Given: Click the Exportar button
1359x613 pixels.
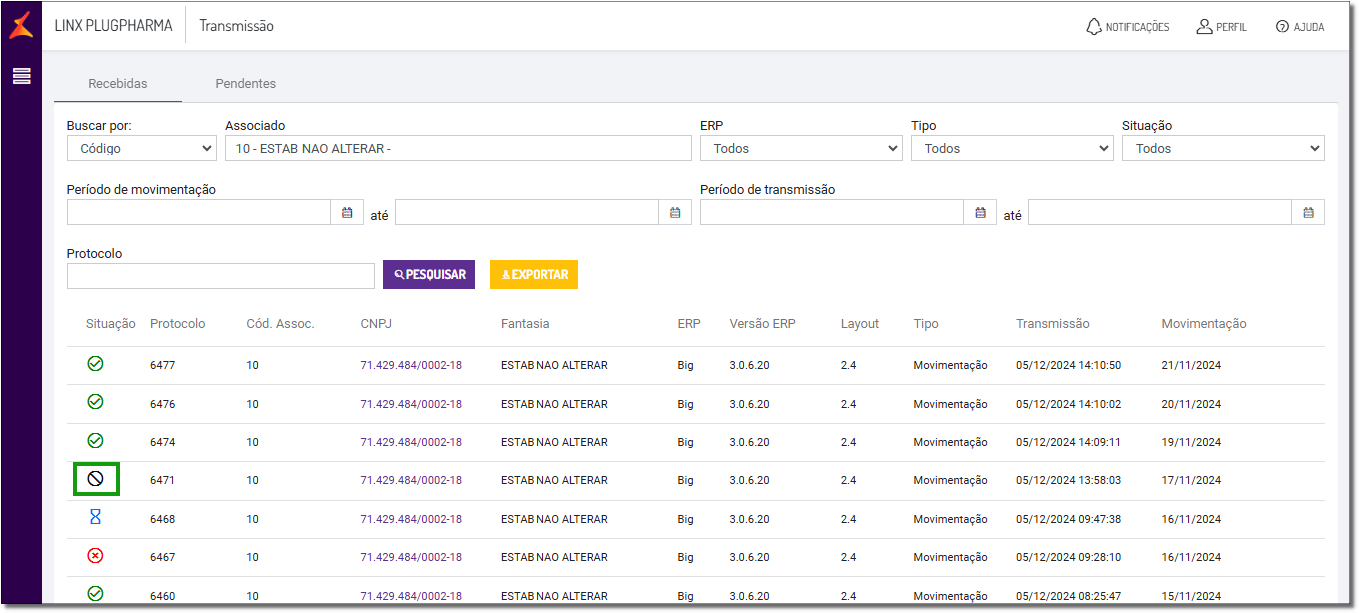Looking at the screenshot, I should (x=533, y=275).
